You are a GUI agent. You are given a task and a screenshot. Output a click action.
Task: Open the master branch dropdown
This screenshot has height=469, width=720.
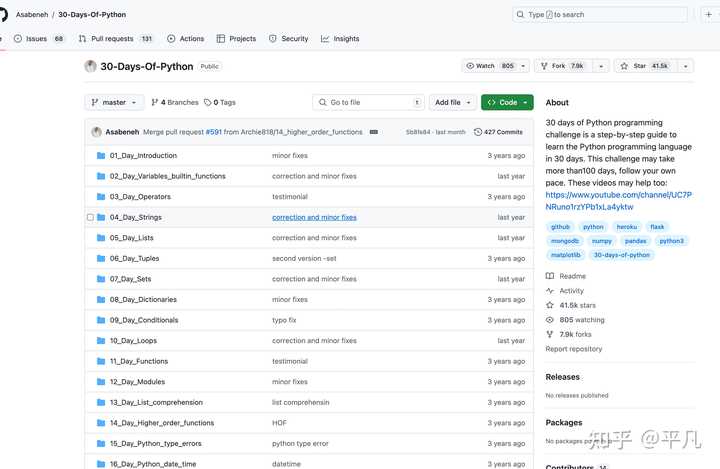114,102
